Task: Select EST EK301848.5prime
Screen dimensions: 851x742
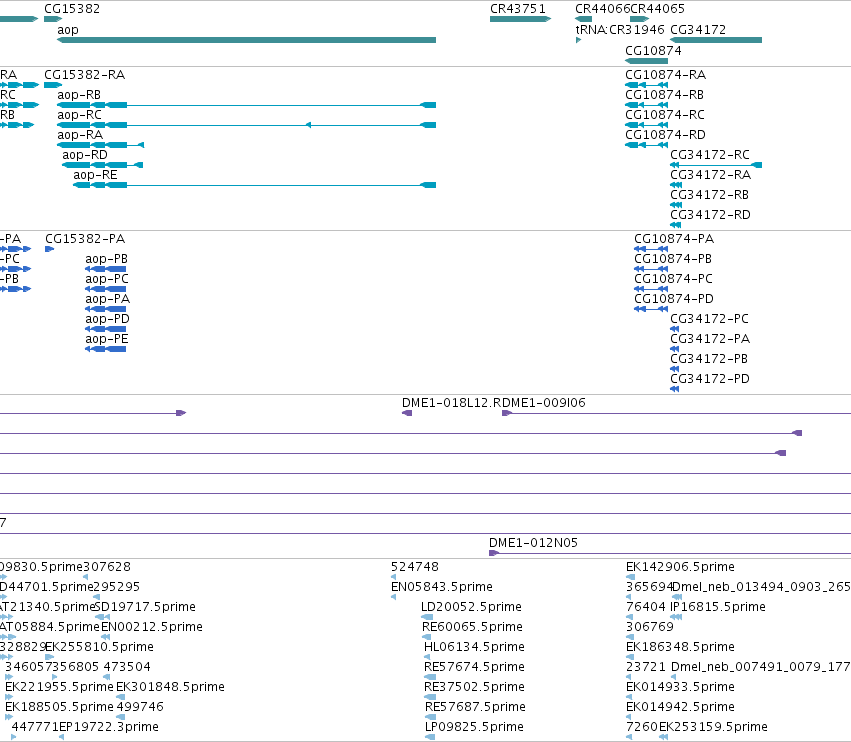Action: click(120, 697)
